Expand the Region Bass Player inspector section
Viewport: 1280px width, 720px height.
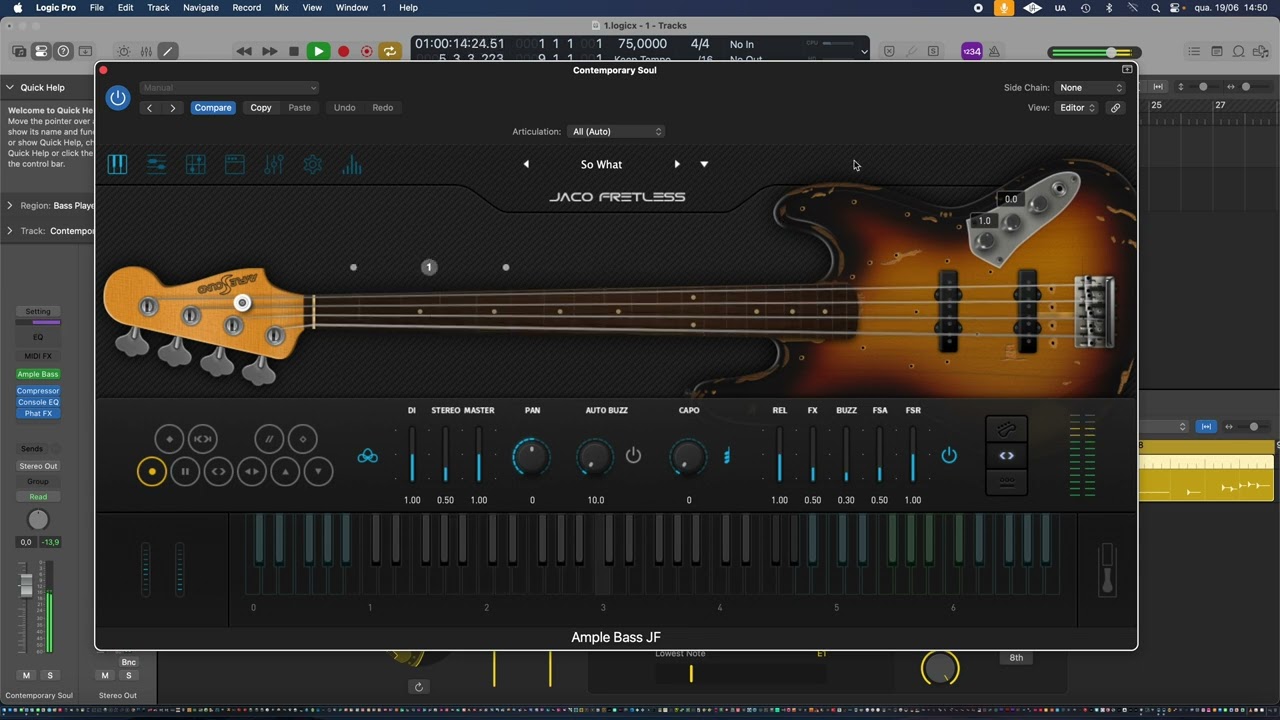tap(10, 206)
